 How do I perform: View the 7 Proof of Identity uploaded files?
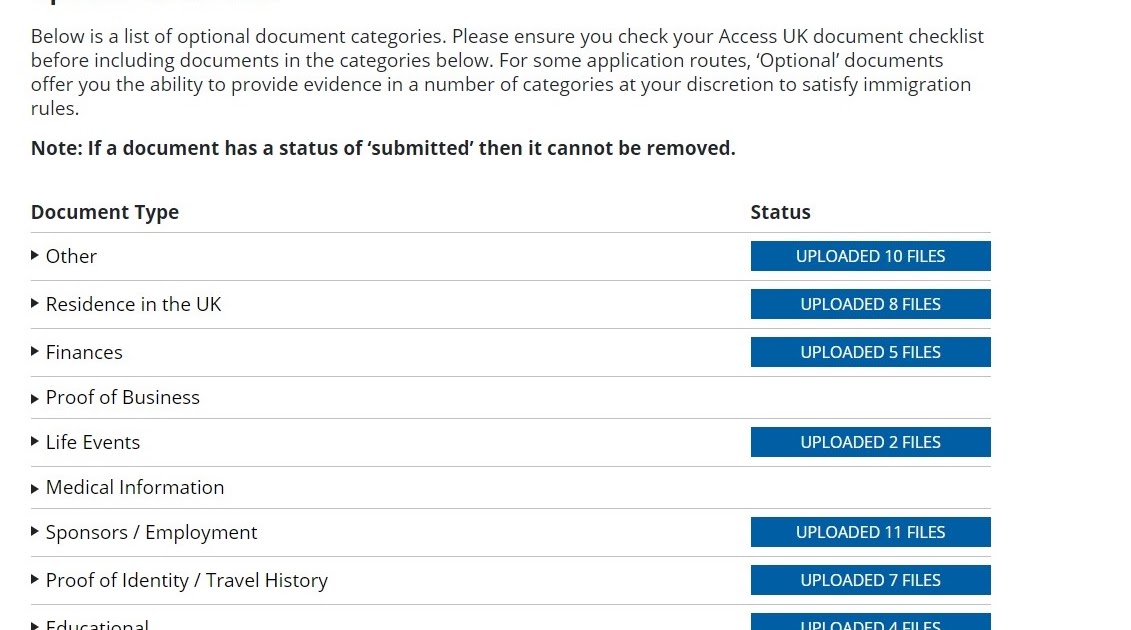tap(870, 580)
